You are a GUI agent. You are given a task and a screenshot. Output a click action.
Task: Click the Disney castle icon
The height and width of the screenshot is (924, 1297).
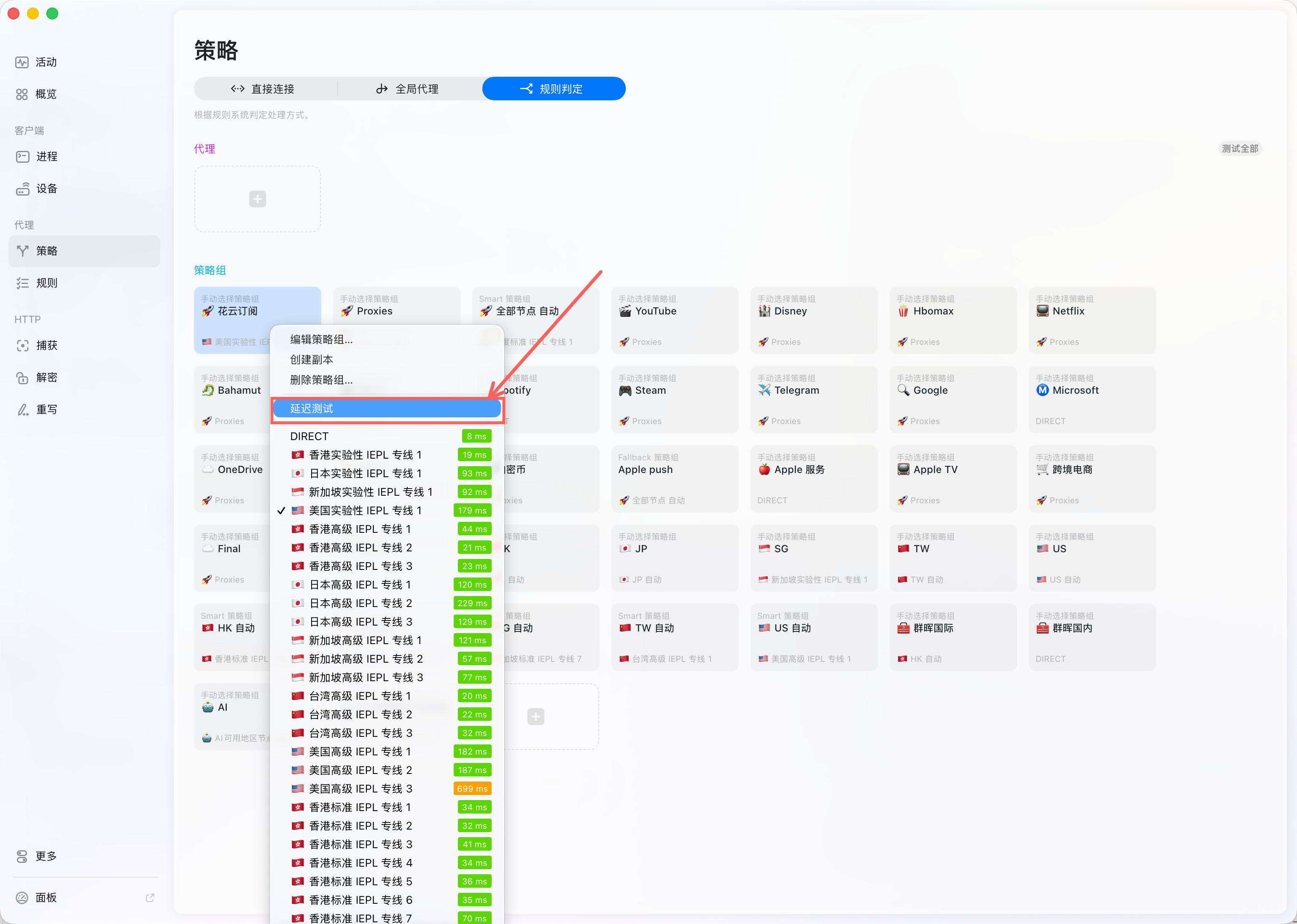764,311
